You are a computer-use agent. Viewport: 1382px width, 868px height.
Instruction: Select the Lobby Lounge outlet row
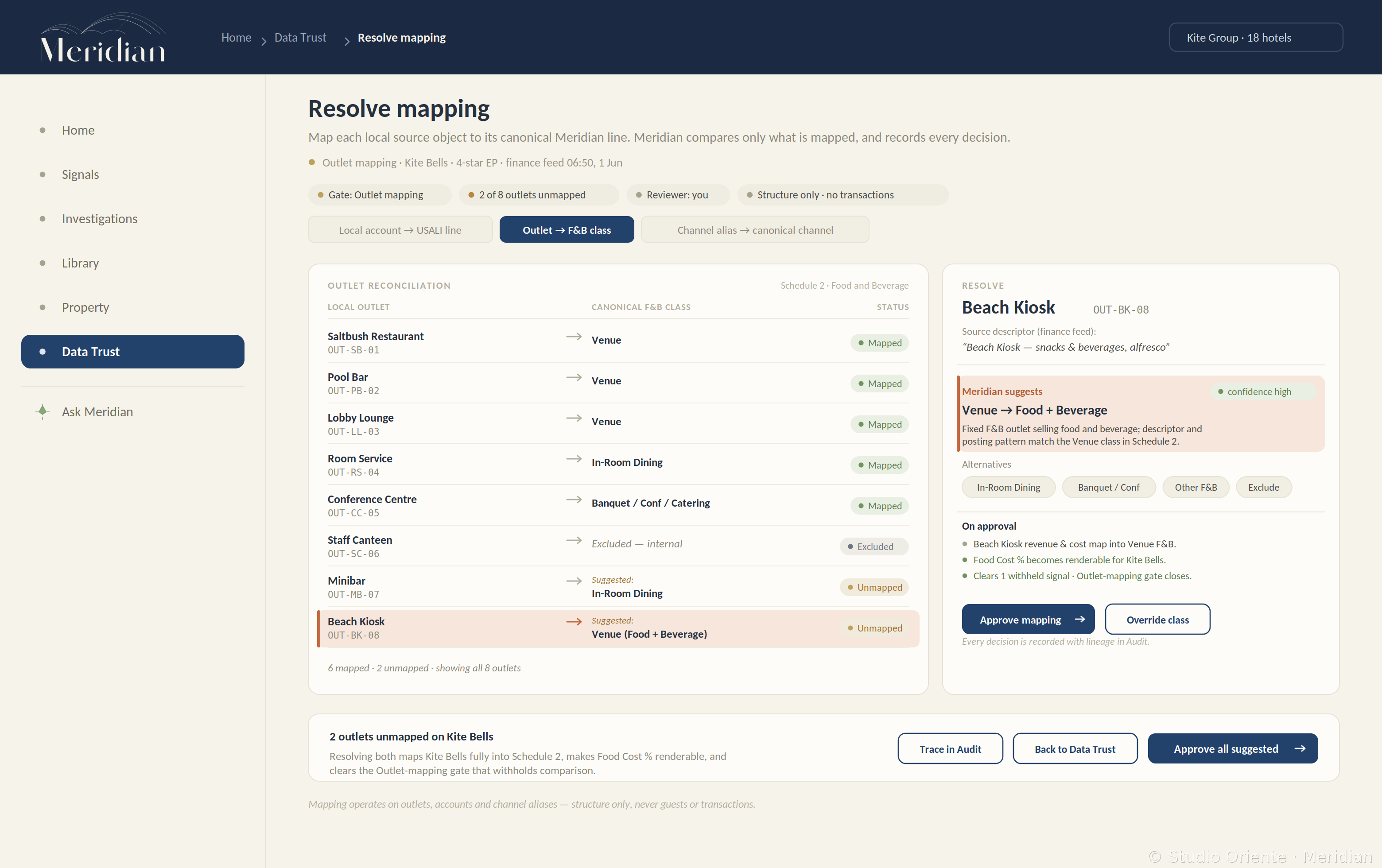point(617,424)
